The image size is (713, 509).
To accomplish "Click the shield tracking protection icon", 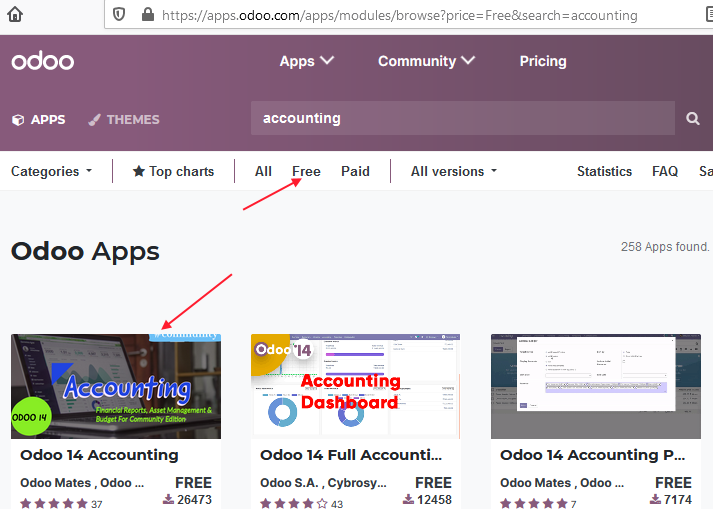I will pyautogui.click(x=119, y=15).
